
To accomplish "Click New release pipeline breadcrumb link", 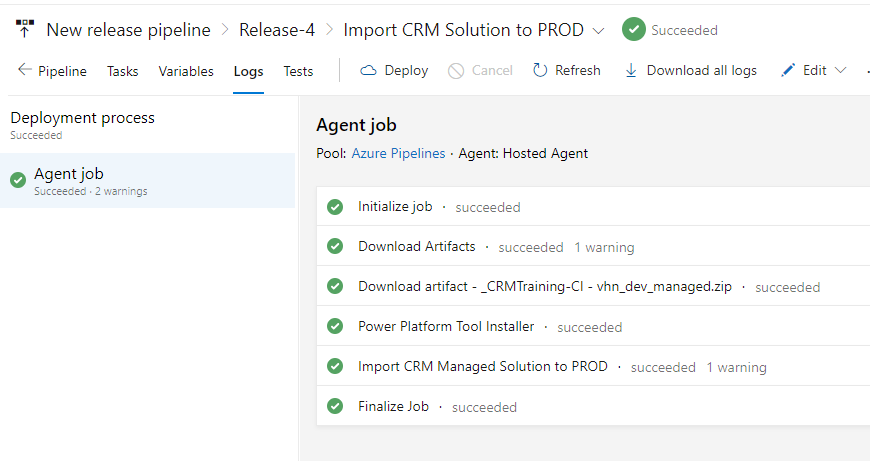I will [x=128, y=30].
